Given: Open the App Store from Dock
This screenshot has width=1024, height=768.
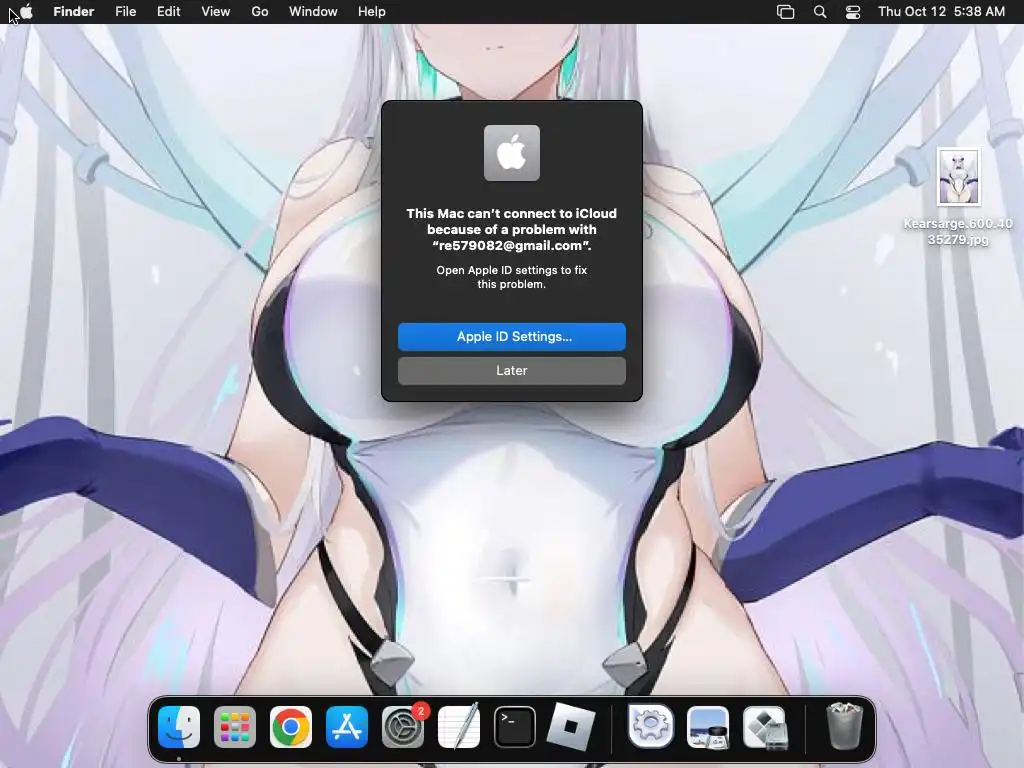Looking at the screenshot, I should pyautogui.click(x=347, y=727).
